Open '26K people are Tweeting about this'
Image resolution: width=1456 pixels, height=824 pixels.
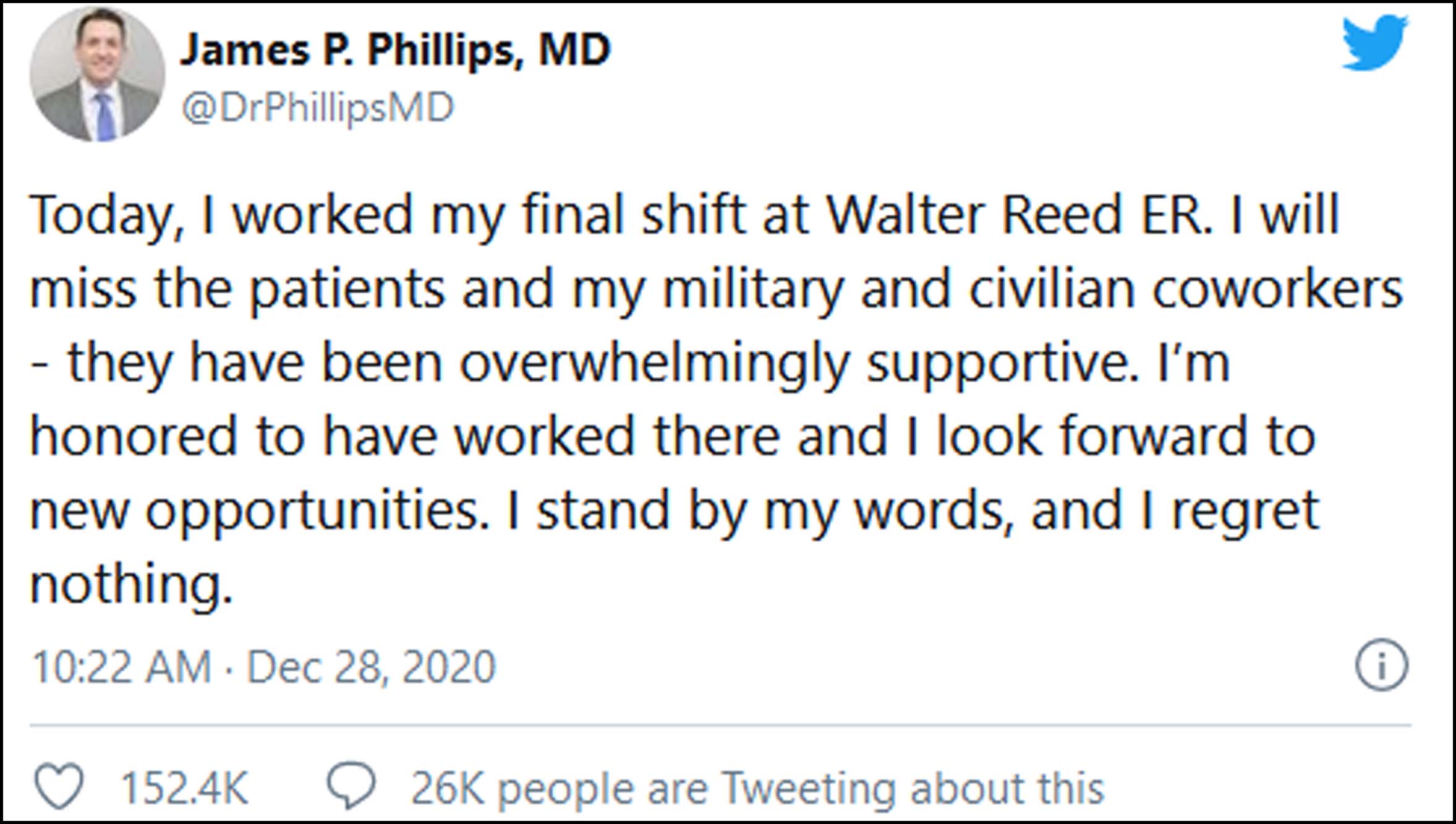(x=757, y=788)
